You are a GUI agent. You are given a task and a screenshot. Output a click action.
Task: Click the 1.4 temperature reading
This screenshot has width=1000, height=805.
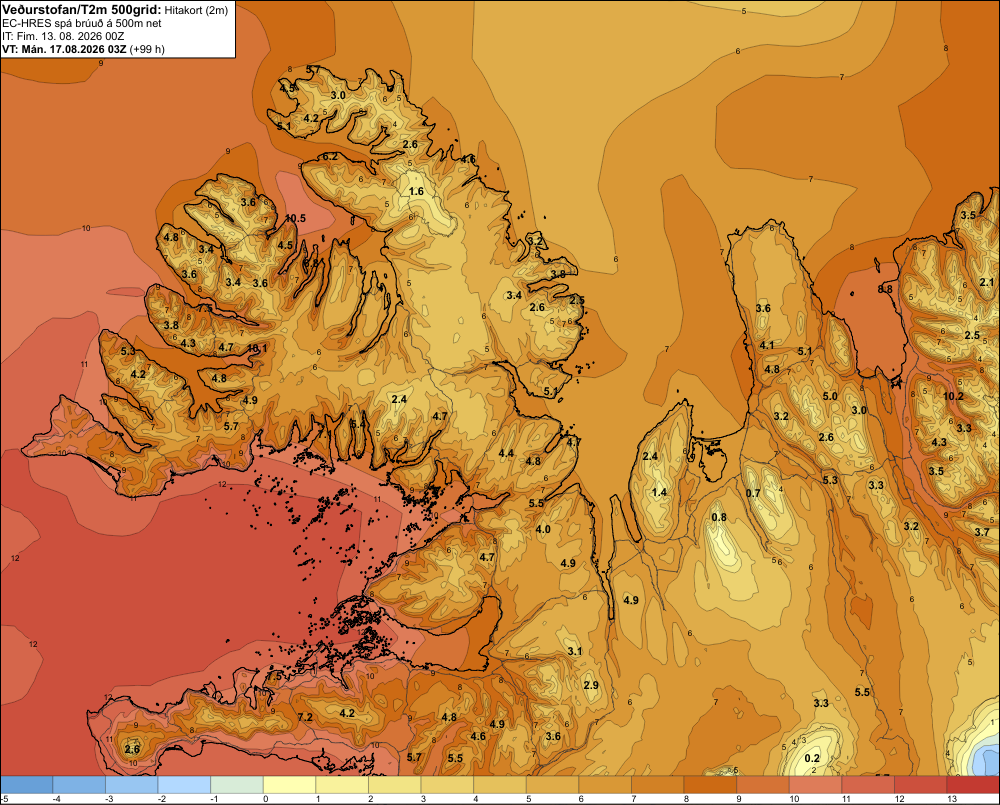[659, 492]
